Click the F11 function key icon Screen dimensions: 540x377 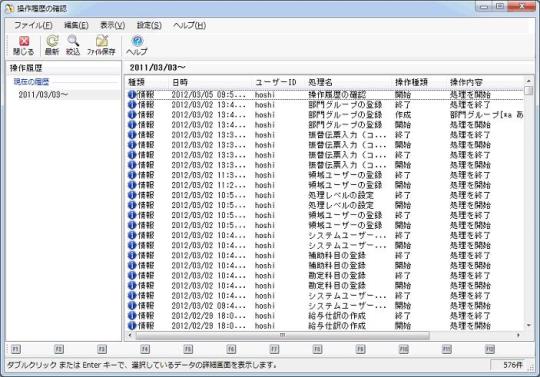click(447, 349)
